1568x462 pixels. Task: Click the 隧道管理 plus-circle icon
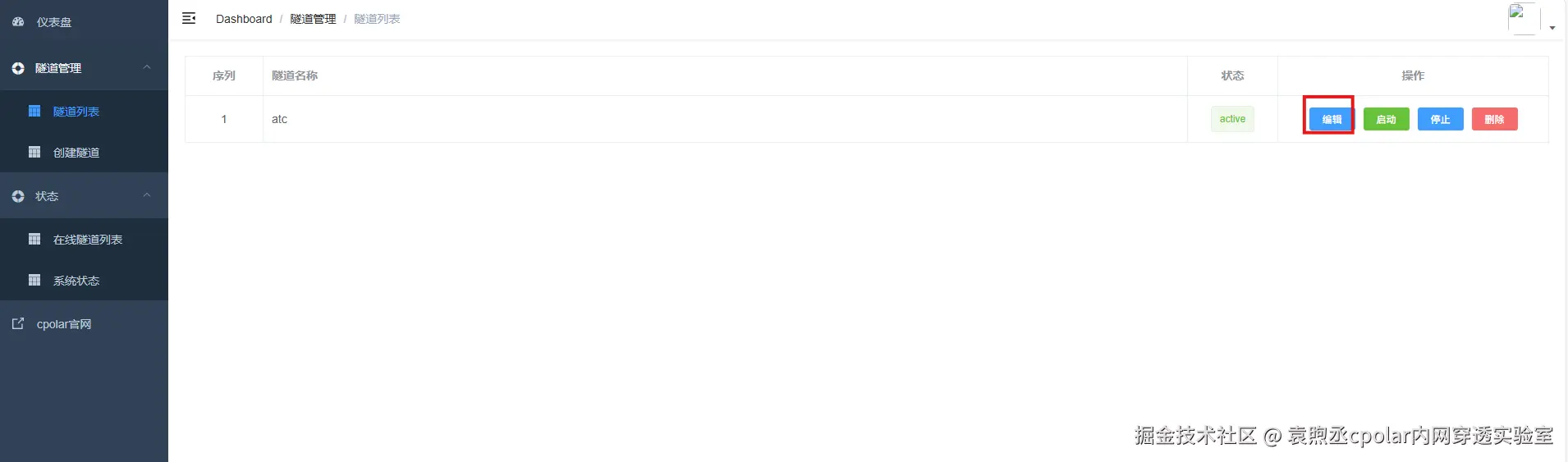(x=18, y=68)
